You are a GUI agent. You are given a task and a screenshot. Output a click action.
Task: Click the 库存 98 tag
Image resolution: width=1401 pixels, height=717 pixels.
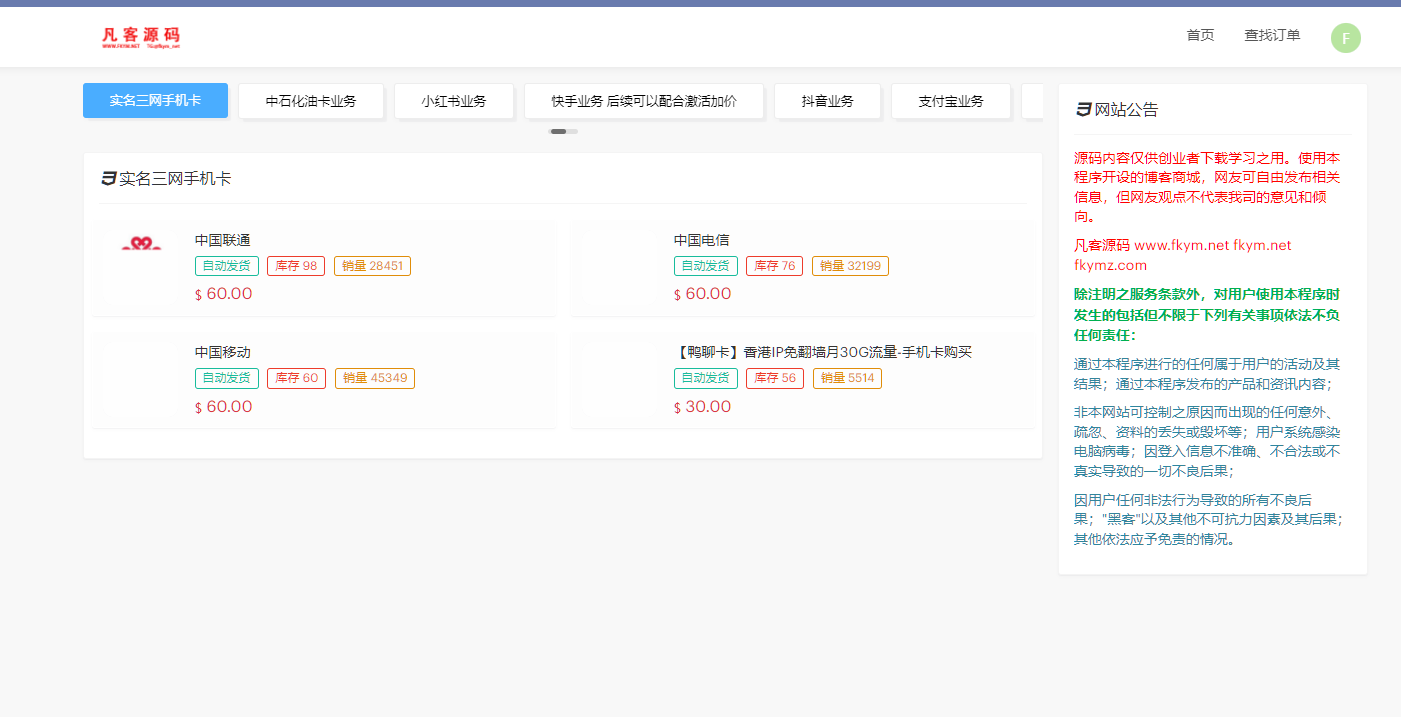tap(296, 266)
